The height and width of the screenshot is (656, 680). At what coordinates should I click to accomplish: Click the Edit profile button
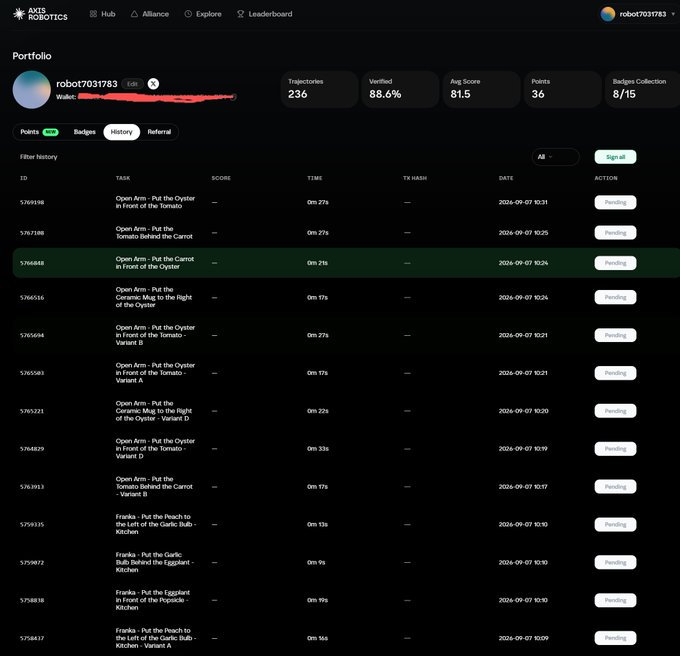pyautogui.click(x=132, y=84)
